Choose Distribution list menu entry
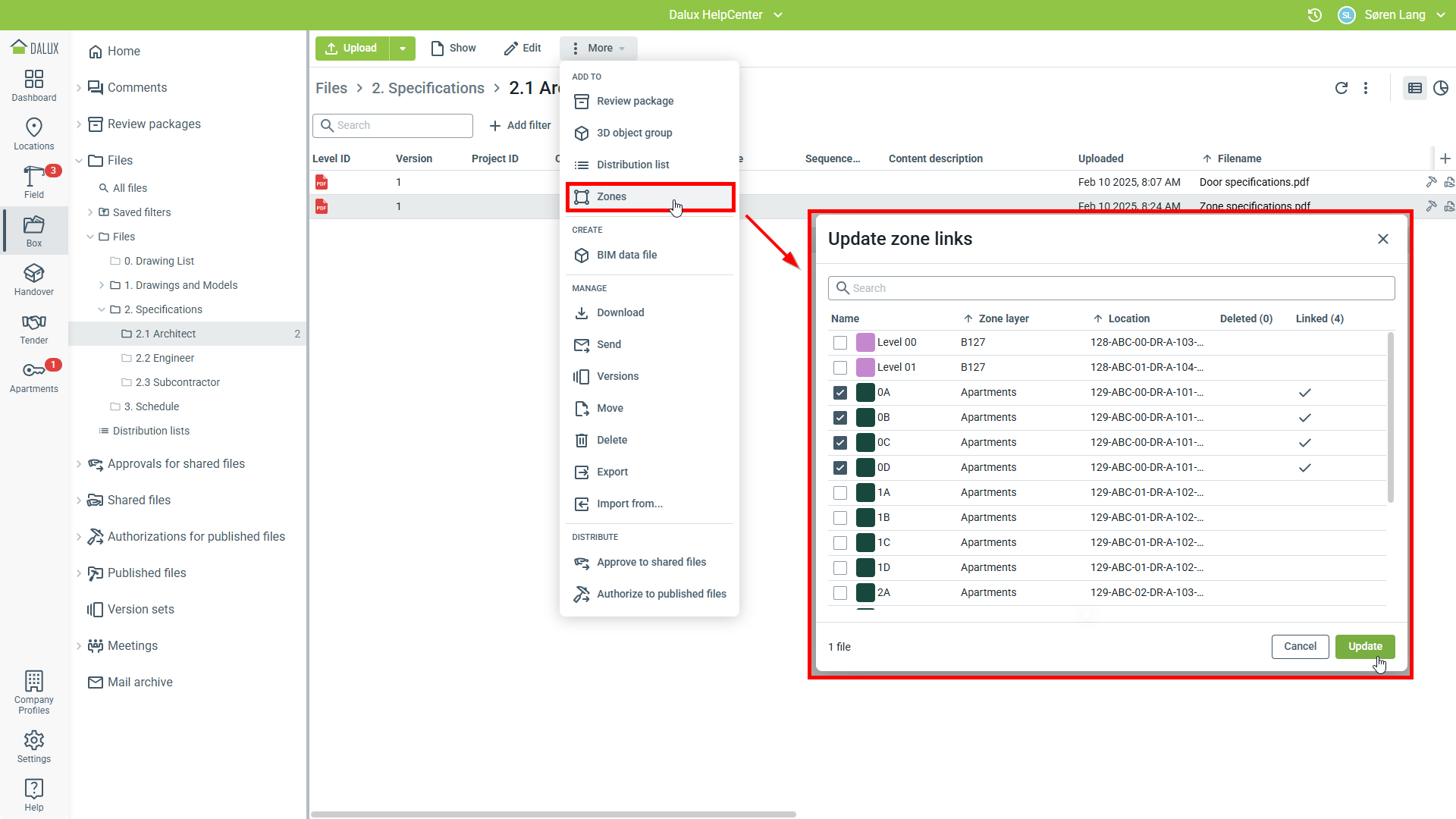This screenshot has width=1456, height=819. 632,165
